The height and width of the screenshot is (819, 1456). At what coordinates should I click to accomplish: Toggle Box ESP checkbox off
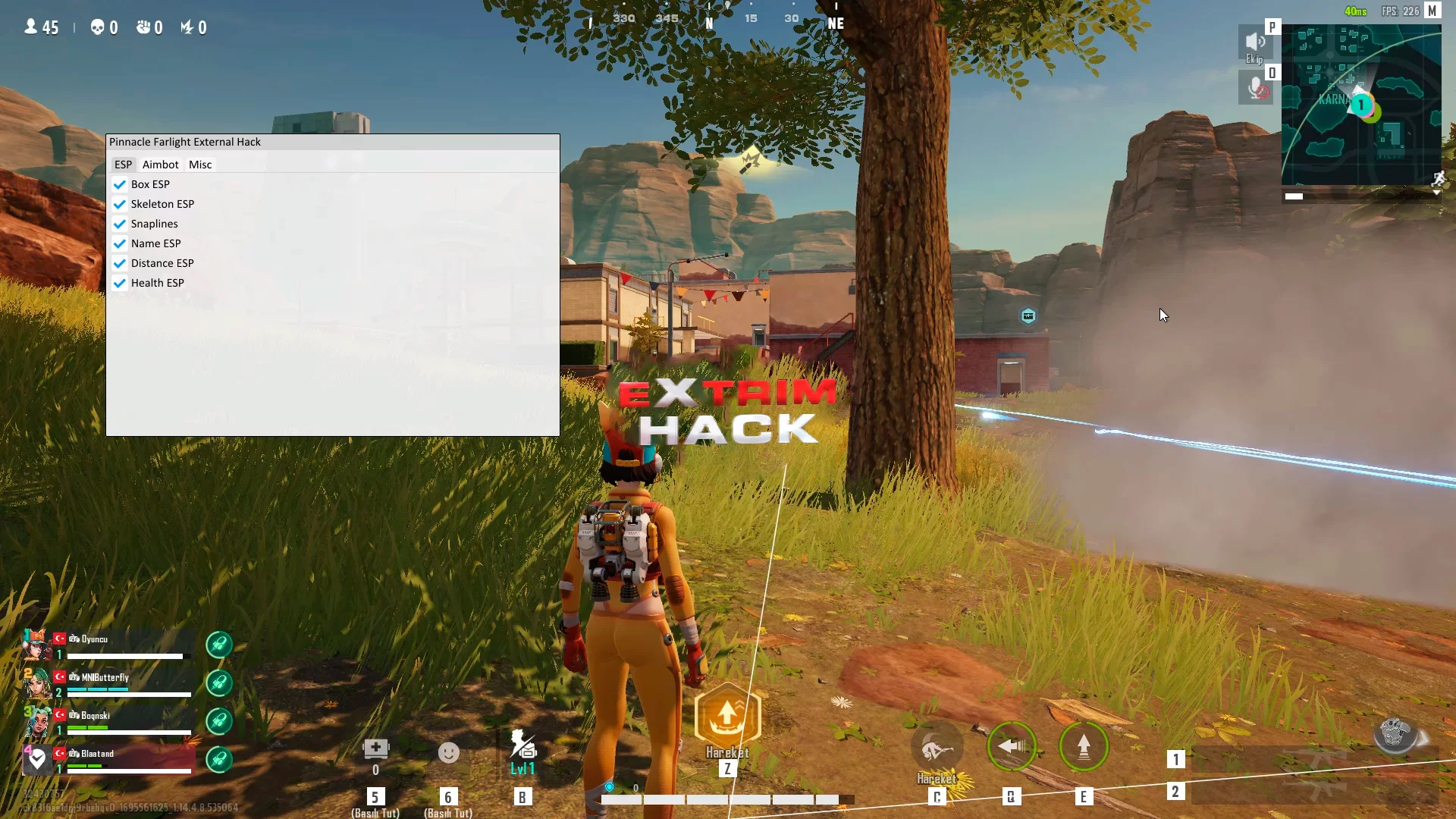(120, 183)
